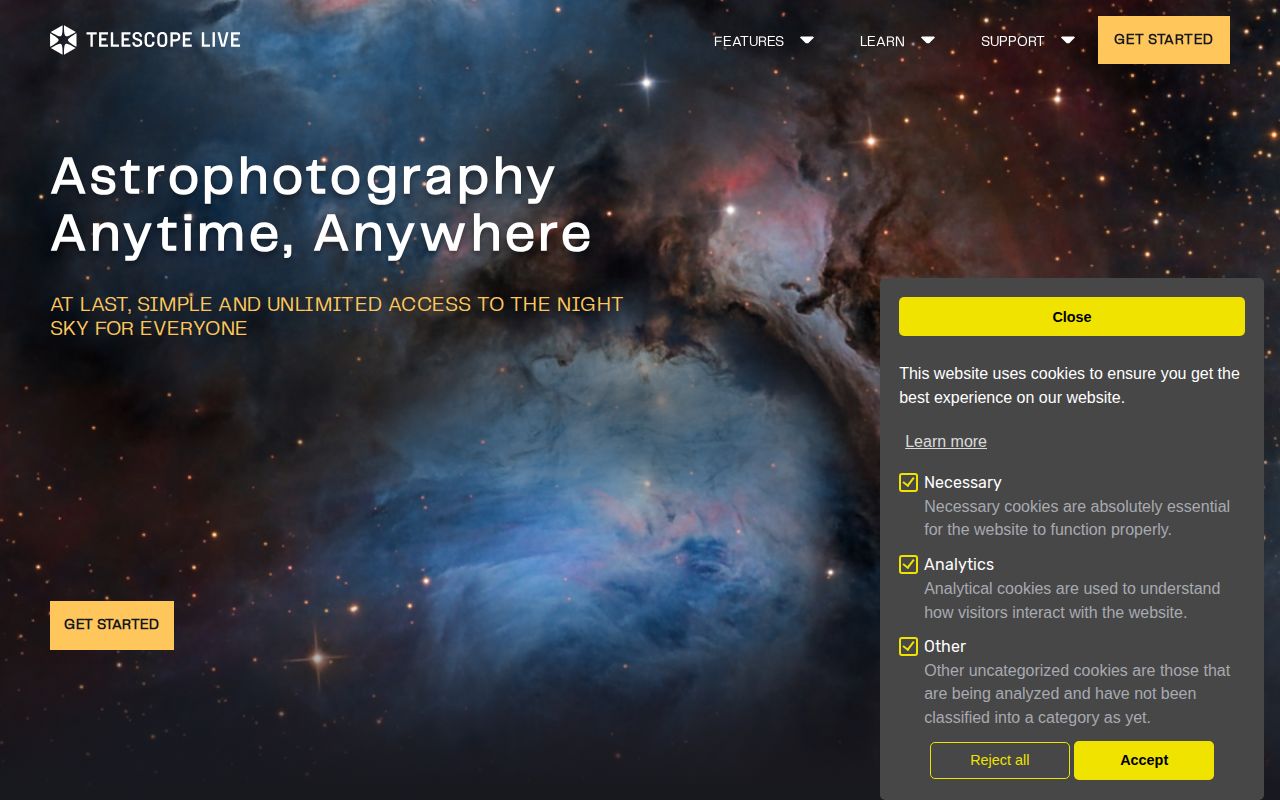Uncheck the Necessary cookies checkbox
The height and width of the screenshot is (800, 1280).
[x=908, y=482]
